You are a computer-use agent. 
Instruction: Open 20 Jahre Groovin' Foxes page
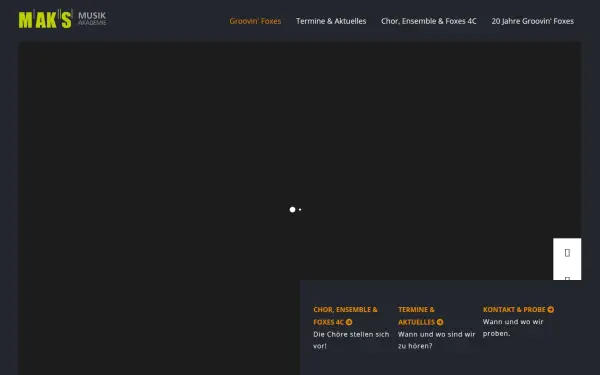click(533, 21)
